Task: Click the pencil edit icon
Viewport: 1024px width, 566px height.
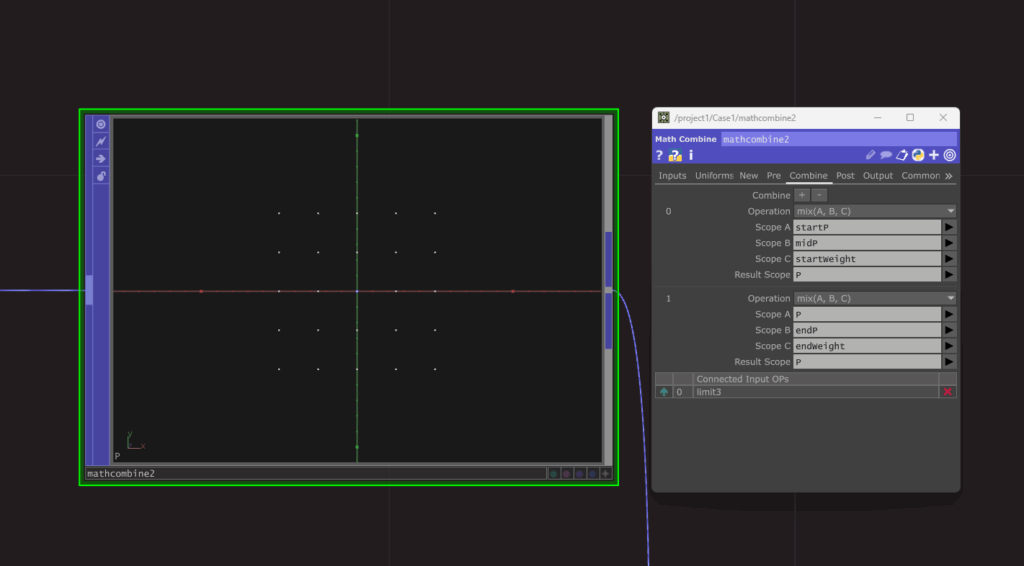Action: click(x=870, y=155)
